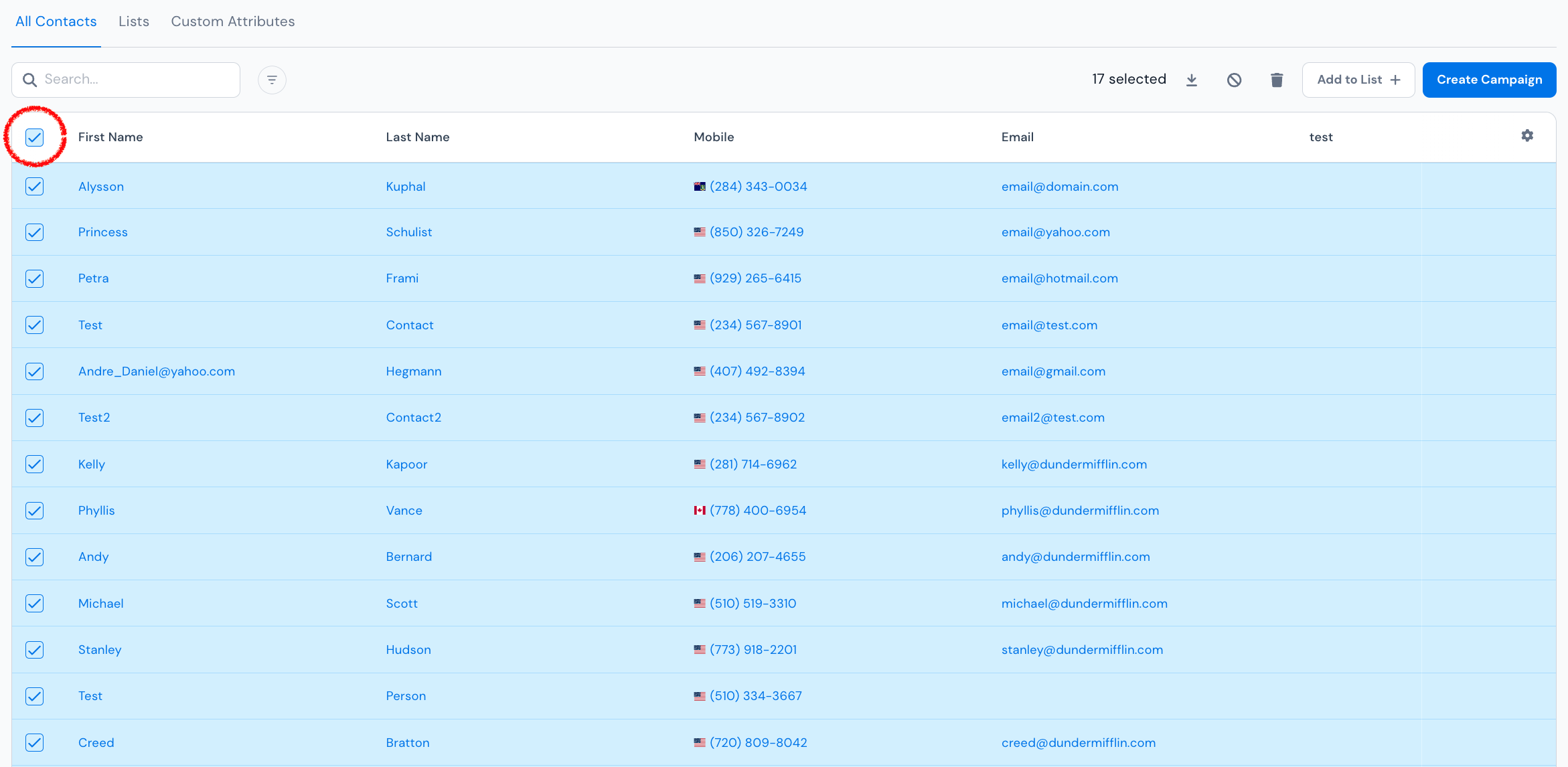1568x767 pixels.
Task: Click the 17 selected count label
Action: pyautogui.click(x=1129, y=79)
